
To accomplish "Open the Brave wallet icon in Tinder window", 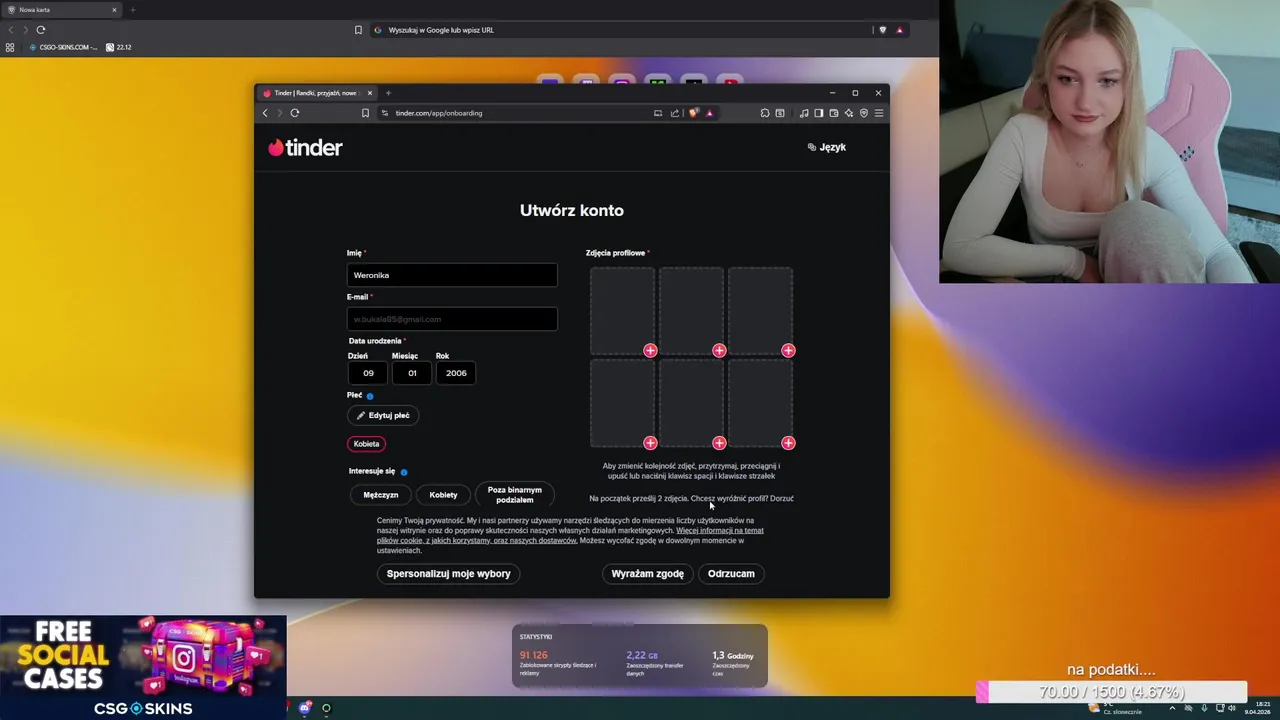I will pyautogui.click(x=834, y=113).
